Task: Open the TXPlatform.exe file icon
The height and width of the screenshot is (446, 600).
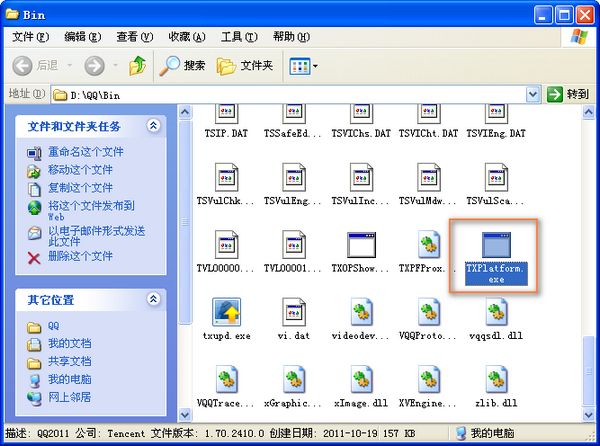Action: click(496, 245)
